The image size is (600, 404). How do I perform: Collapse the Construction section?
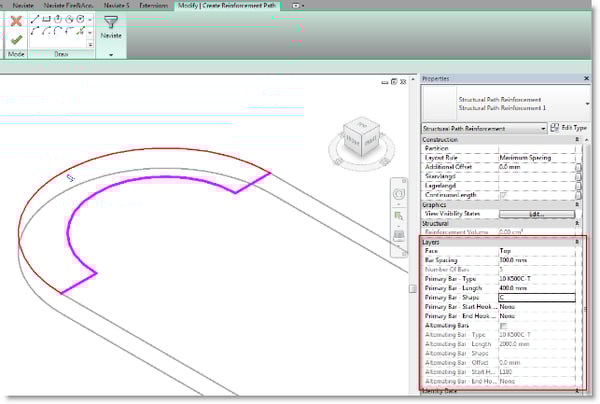[577, 140]
